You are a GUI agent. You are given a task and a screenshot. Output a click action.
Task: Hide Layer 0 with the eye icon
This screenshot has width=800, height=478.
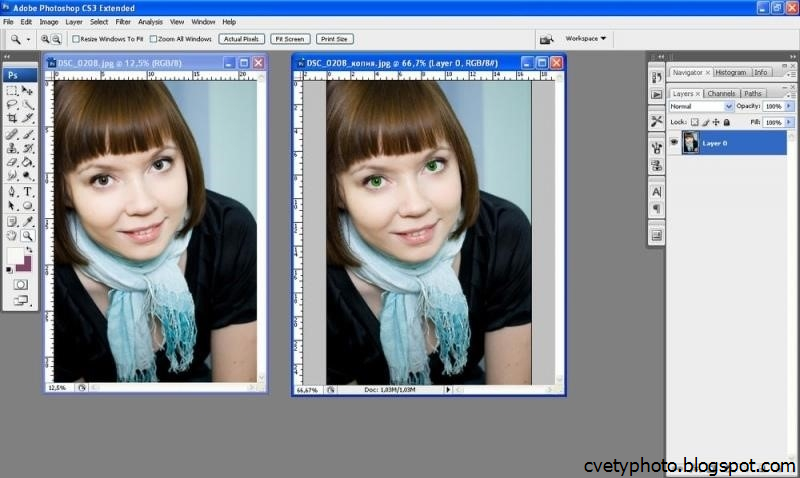tap(674, 142)
